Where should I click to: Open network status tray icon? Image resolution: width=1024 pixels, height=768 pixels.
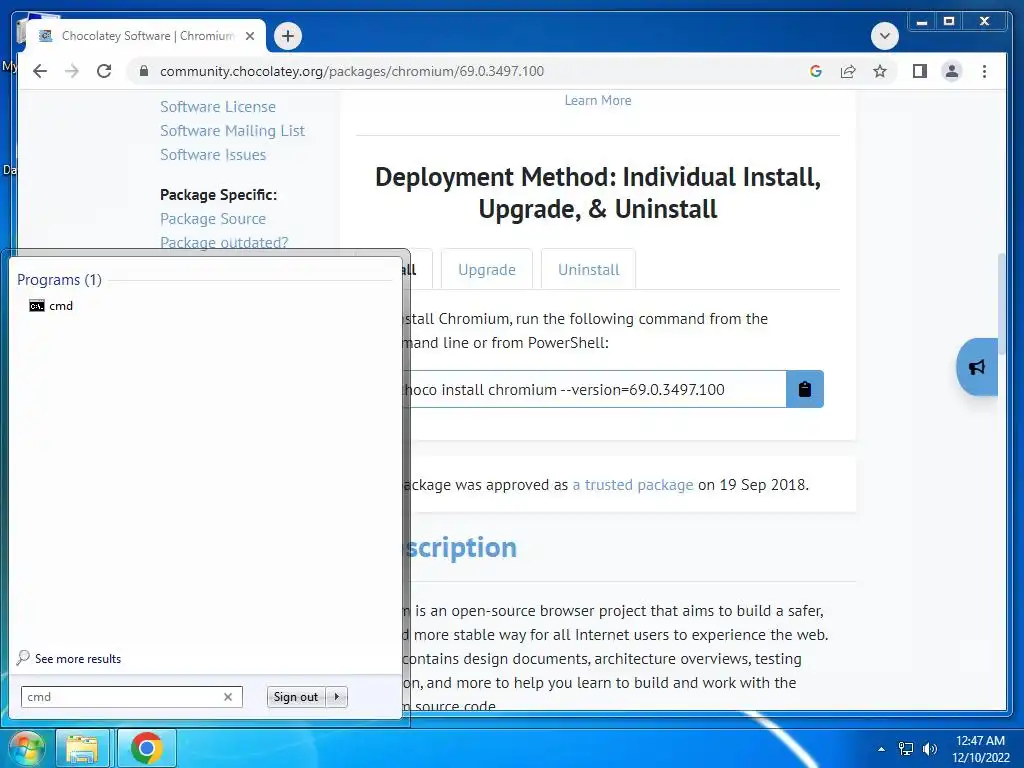point(906,749)
